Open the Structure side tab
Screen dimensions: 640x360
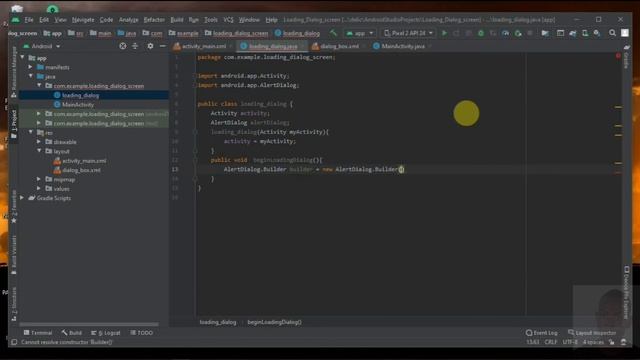tap(13, 304)
